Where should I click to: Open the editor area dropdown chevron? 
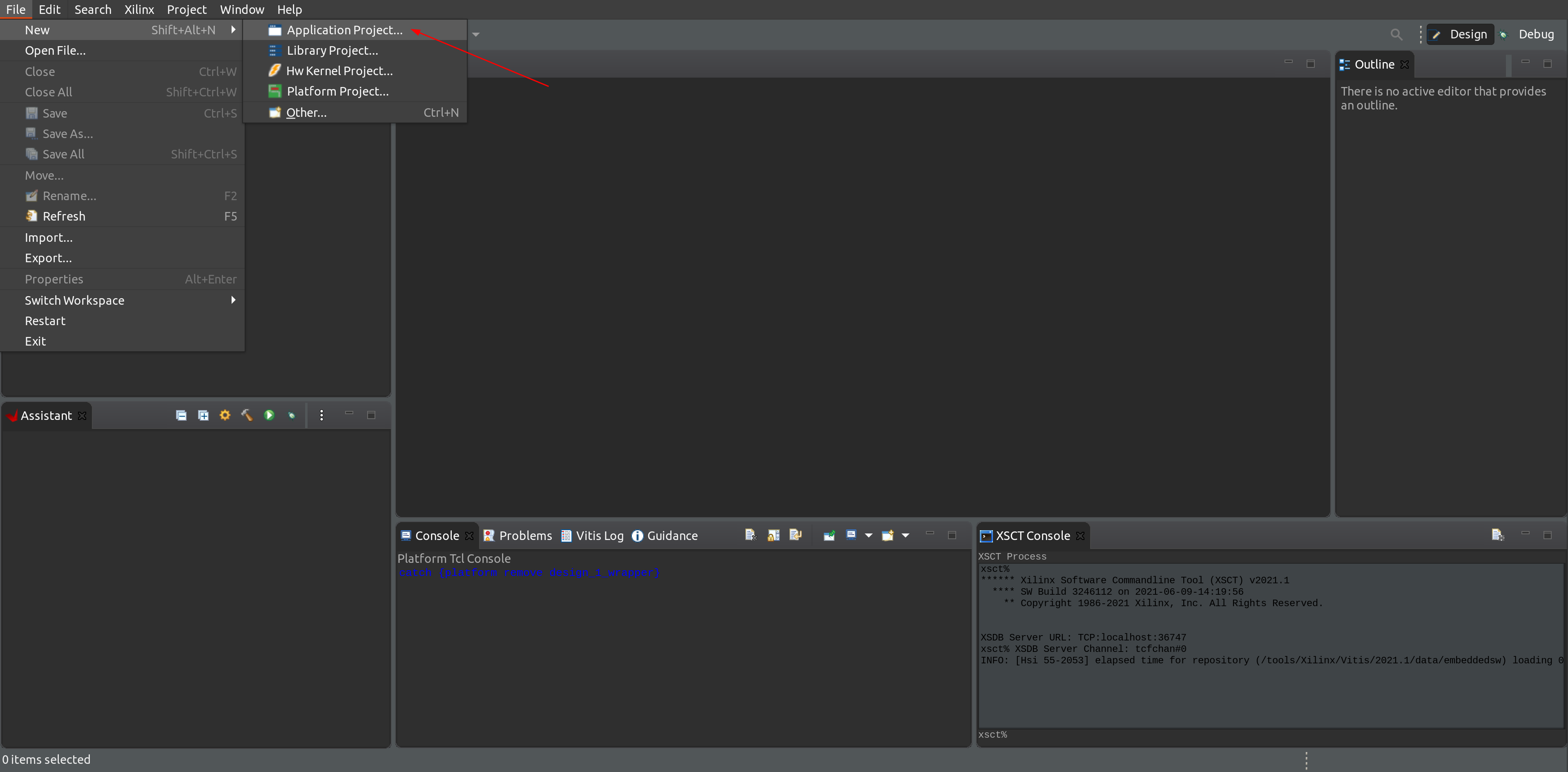pyautogui.click(x=476, y=35)
